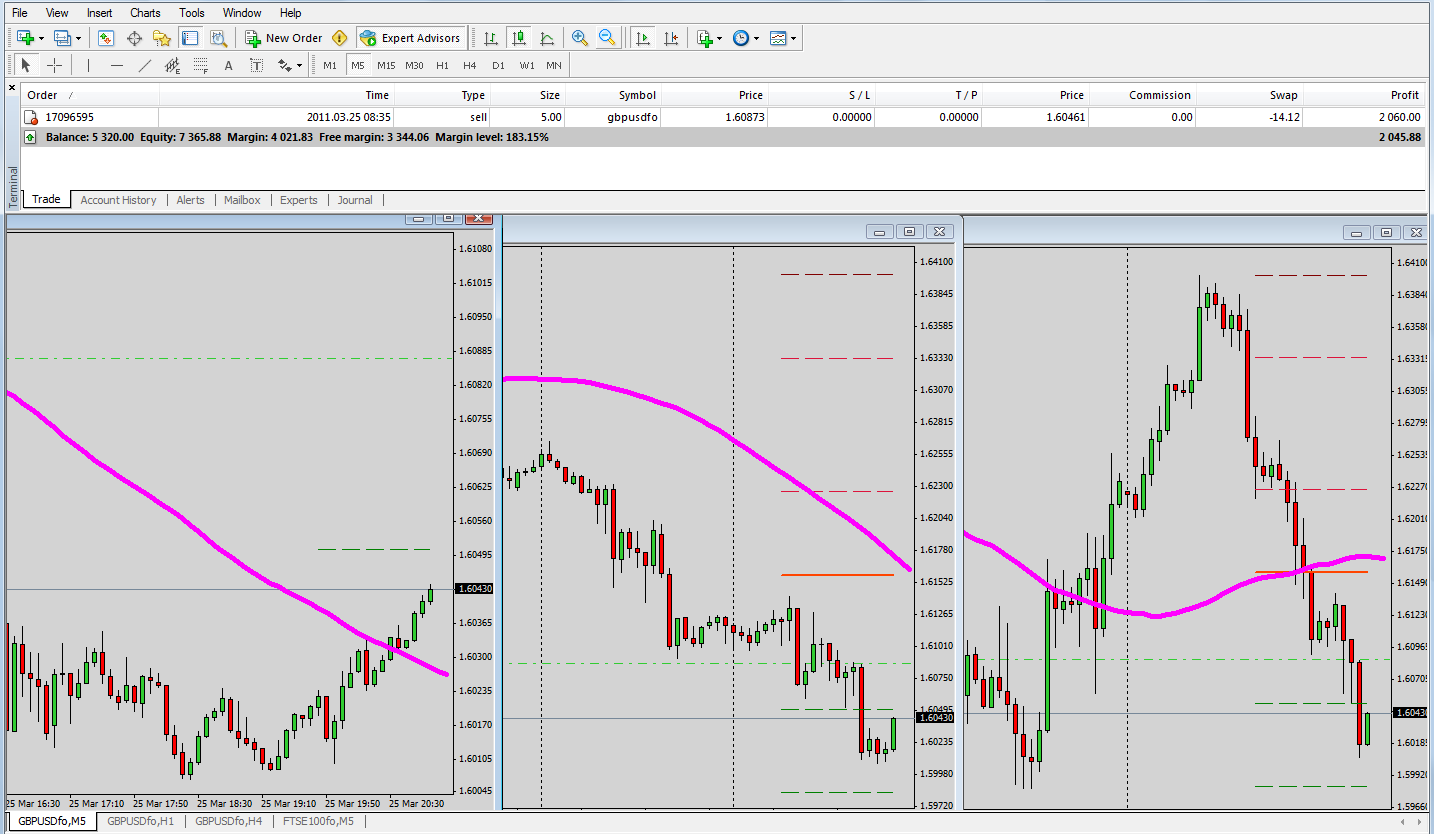Screen dimensions: 1434x834
Task: Toggle the Data Window crosshair-circle icon
Action: tap(134, 38)
